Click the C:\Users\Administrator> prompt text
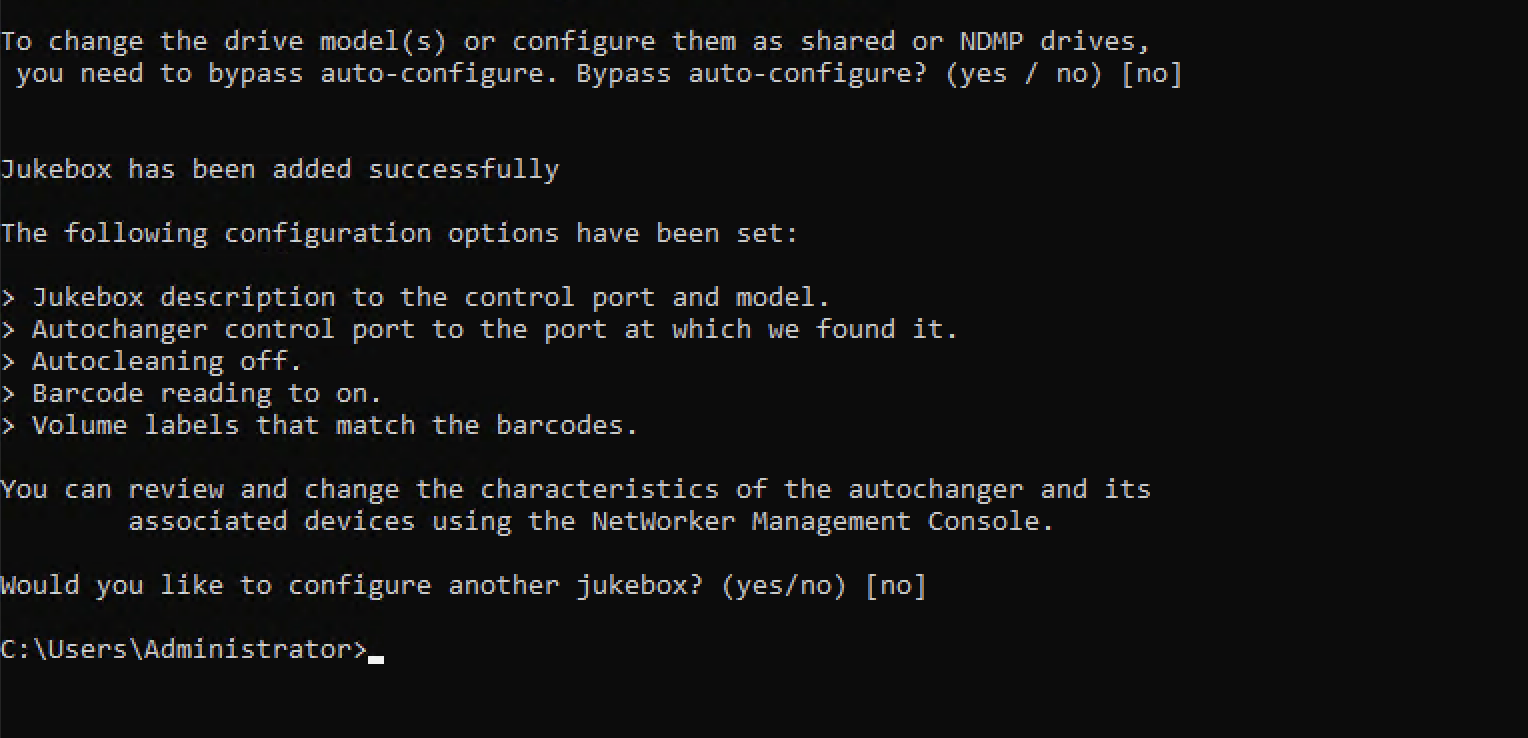The height and width of the screenshot is (738, 1528). pyautogui.click(x=184, y=650)
